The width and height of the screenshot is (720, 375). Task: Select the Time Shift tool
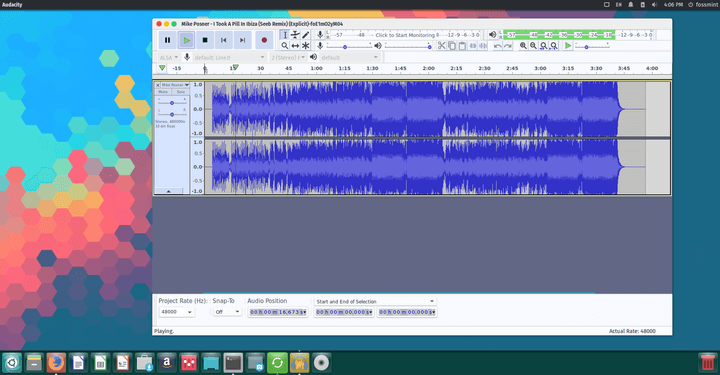pyautogui.click(x=295, y=45)
